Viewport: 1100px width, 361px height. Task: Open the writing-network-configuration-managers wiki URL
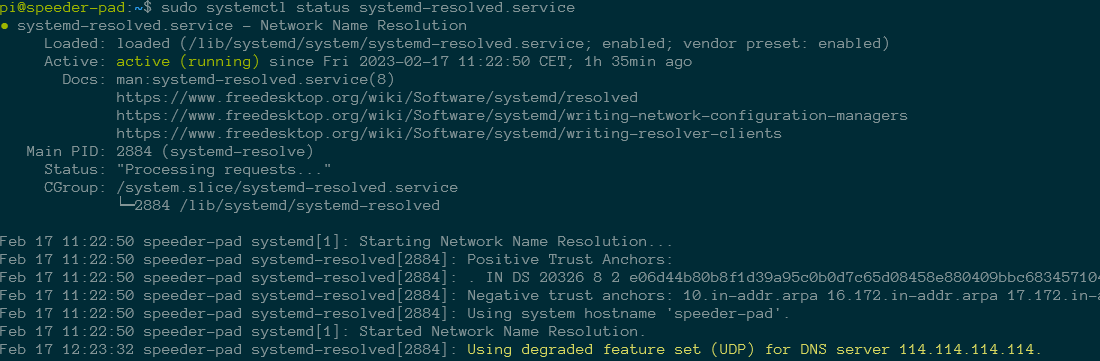pos(512,116)
